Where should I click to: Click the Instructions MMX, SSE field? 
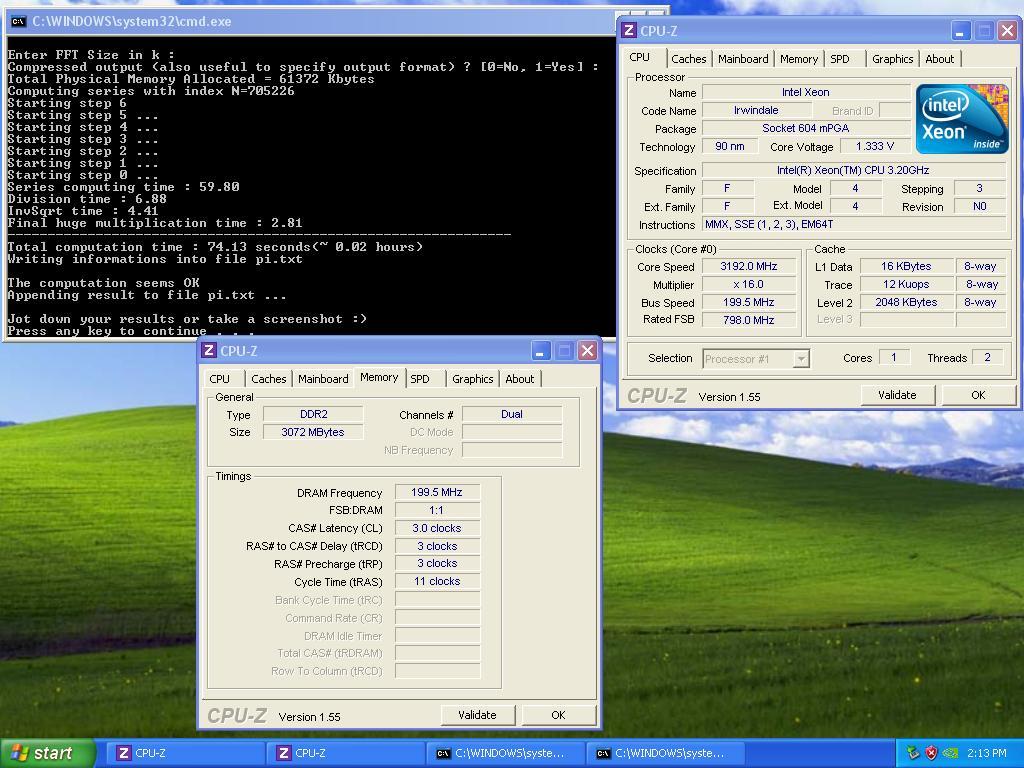[853, 225]
